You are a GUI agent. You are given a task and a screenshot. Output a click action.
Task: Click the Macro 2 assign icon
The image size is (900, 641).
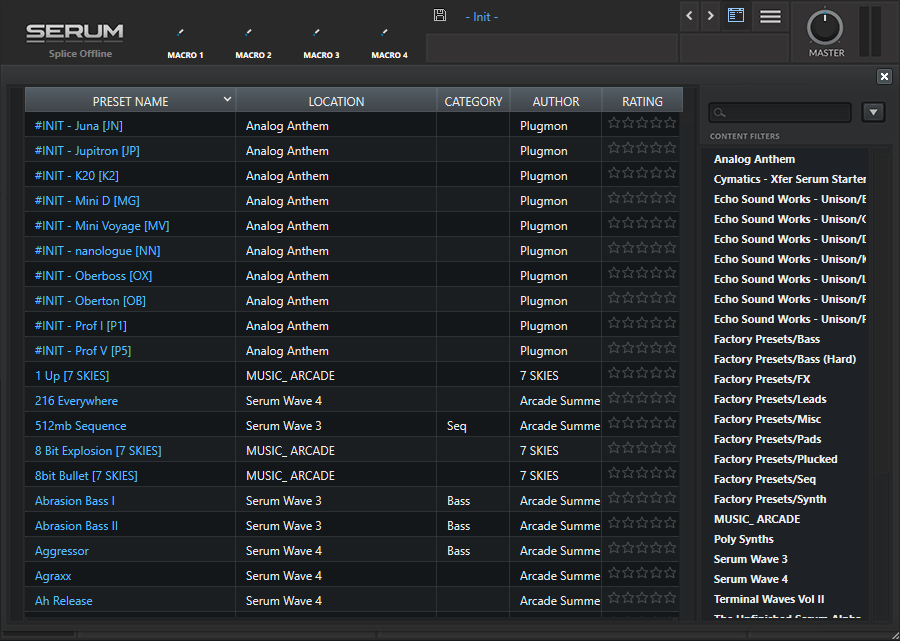[x=249, y=33]
